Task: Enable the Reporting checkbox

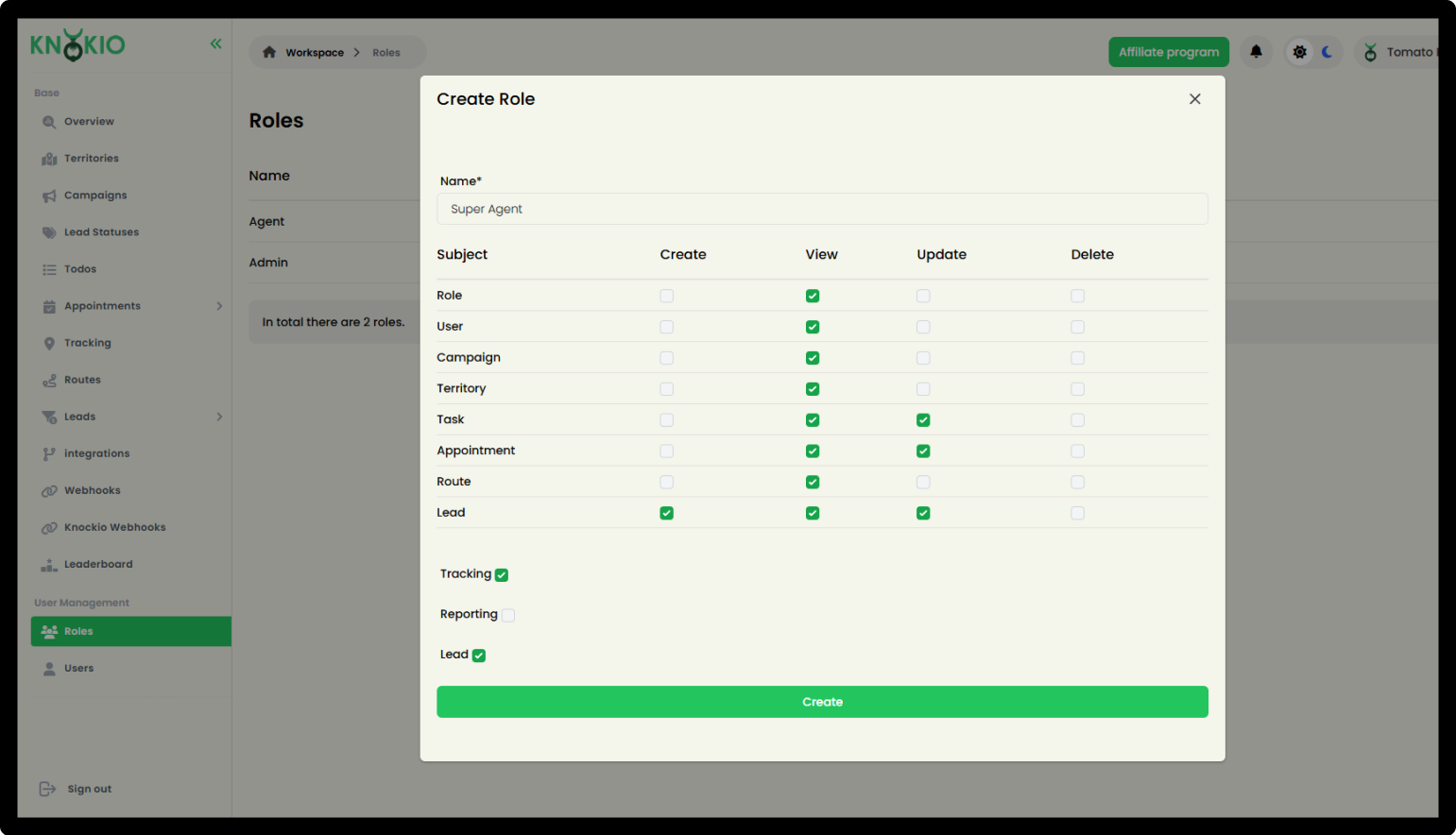Action: click(508, 615)
